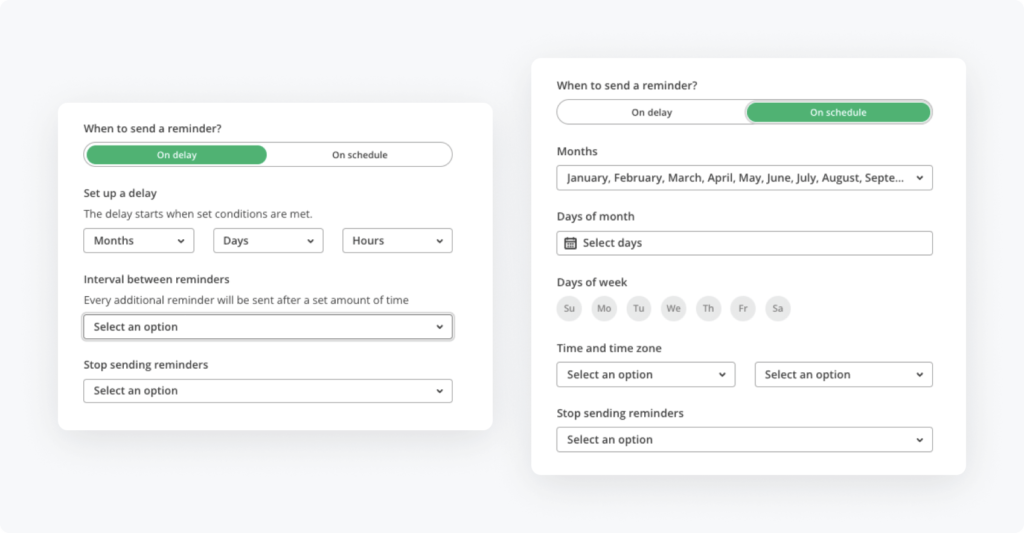
Task: Open the Days delay dropdown
Action: click(x=268, y=241)
